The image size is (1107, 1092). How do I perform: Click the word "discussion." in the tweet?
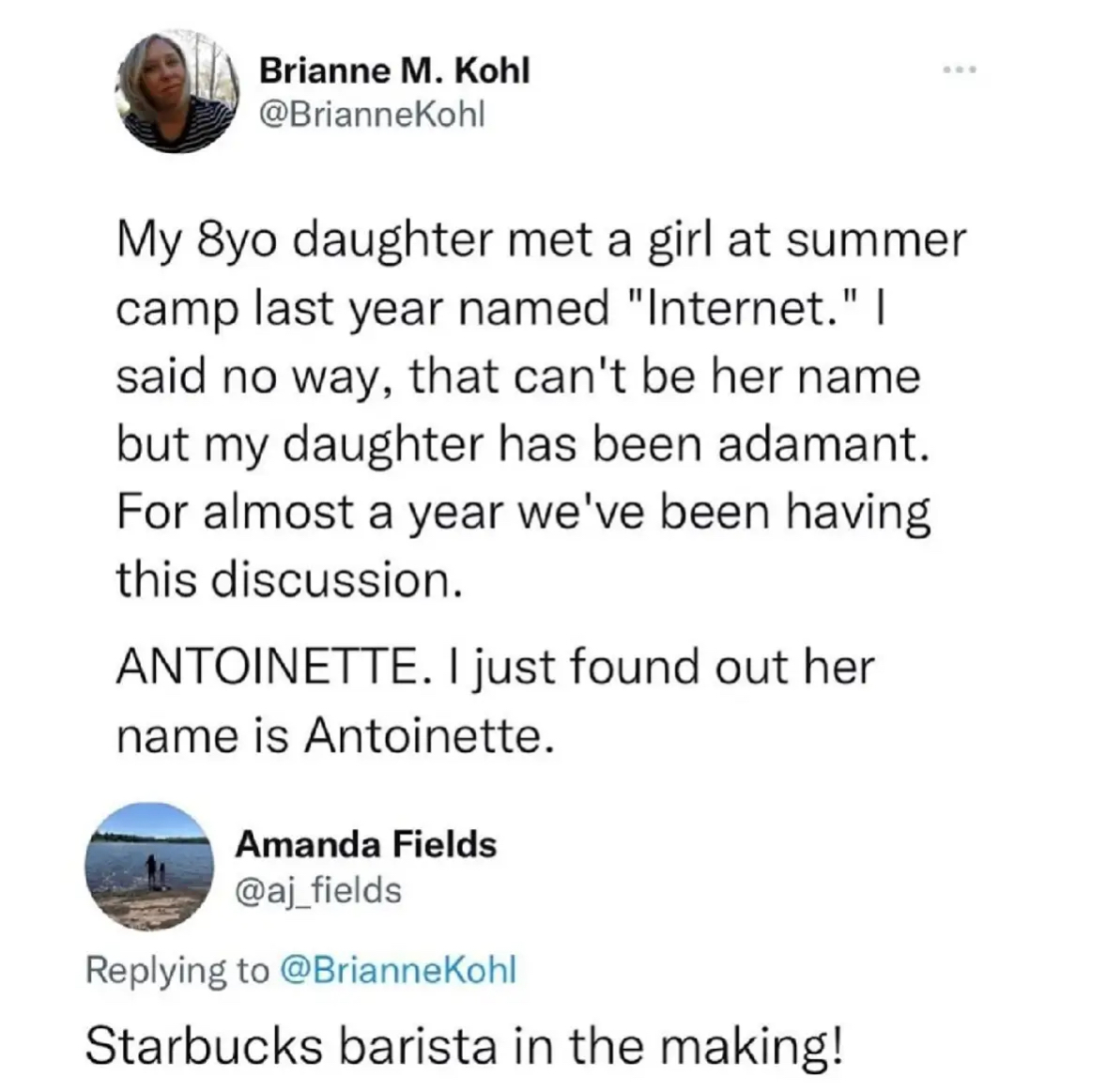(x=336, y=579)
